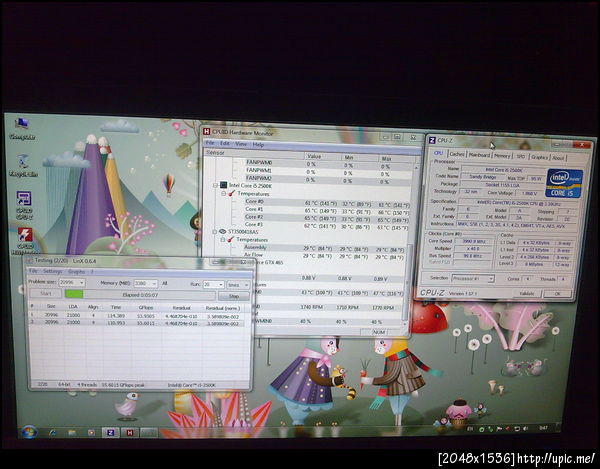Open HWMonitor Edit menu

[225, 143]
